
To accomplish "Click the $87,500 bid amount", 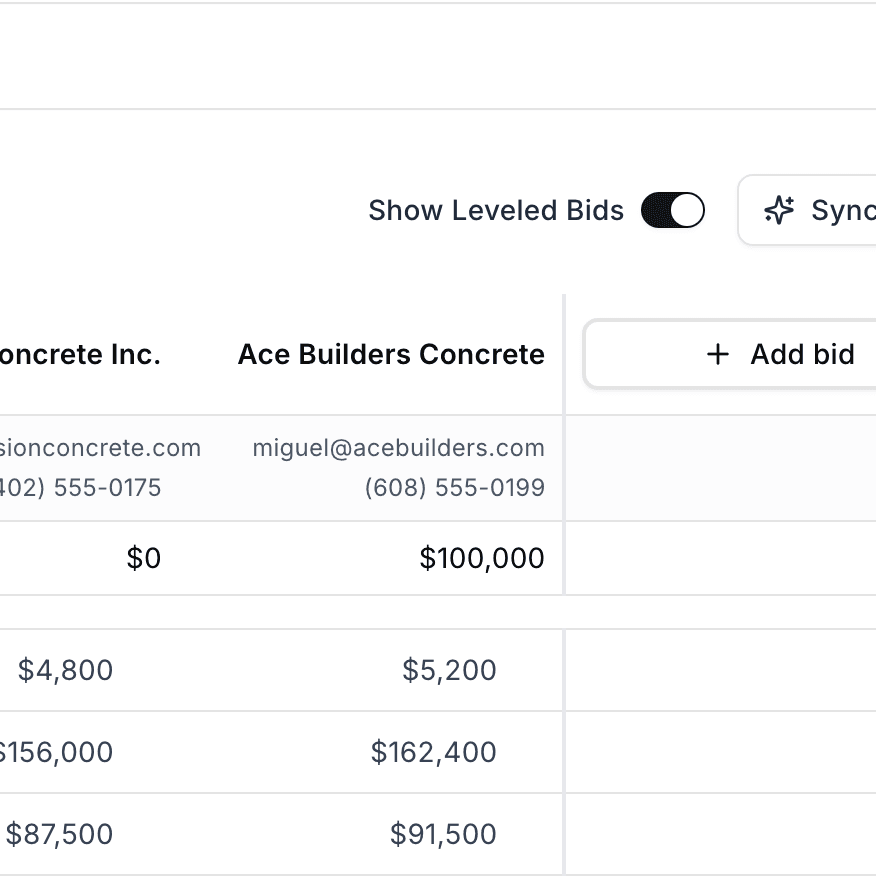I will pyautogui.click(x=59, y=834).
